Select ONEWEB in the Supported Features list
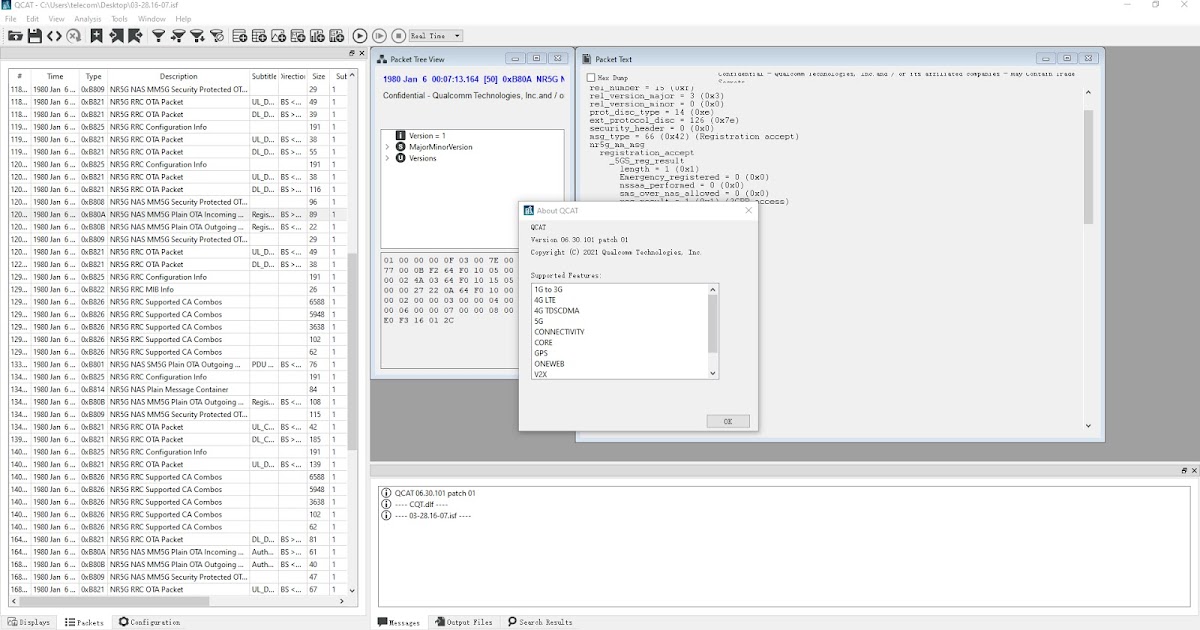This screenshot has width=1200, height=630. [549, 364]
